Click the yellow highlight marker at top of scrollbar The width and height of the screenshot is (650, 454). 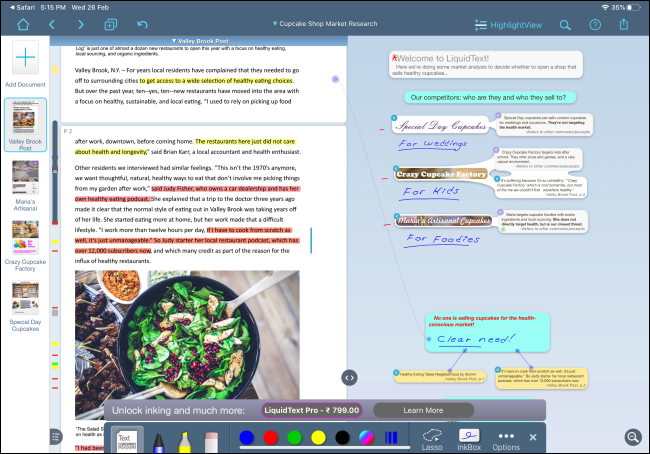tap(55, 70)
